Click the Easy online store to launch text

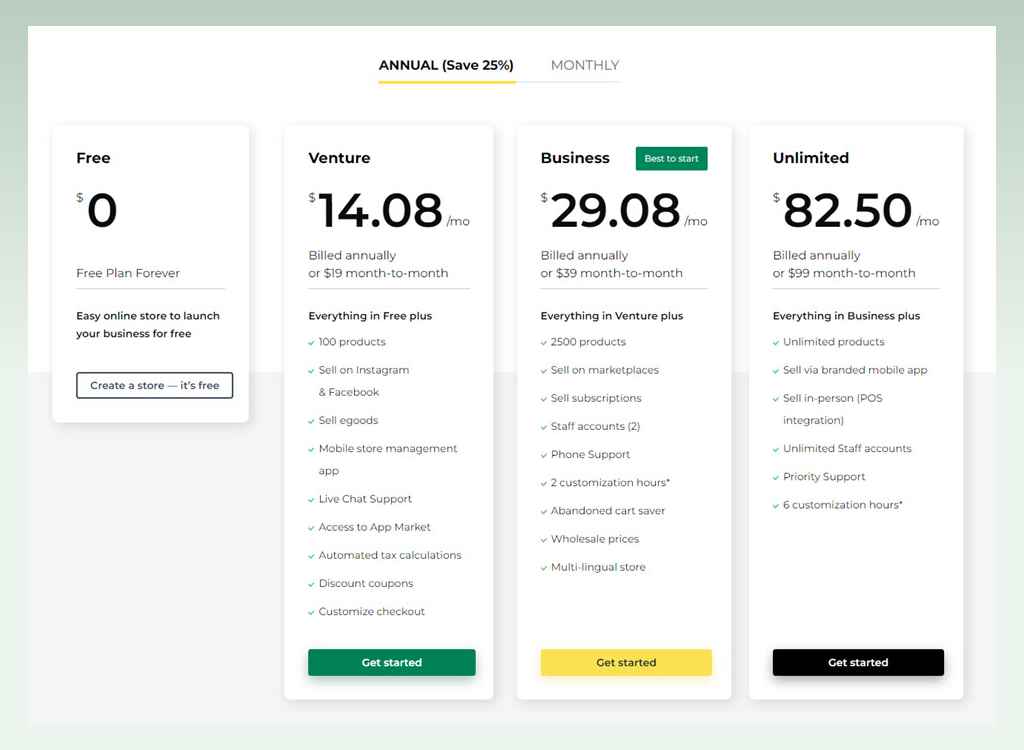click(x=148, y=316)
